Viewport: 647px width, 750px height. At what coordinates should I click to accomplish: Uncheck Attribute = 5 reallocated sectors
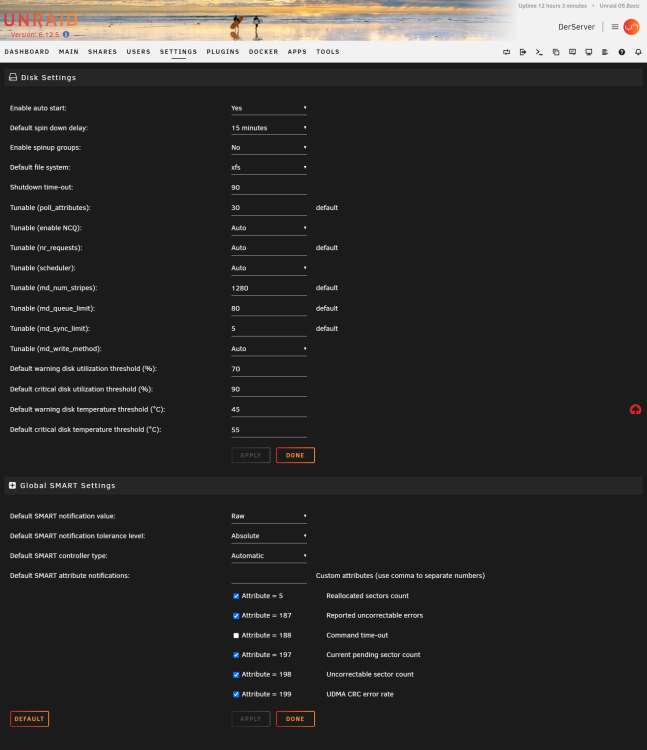pyautogui.click(x=236, y=596)
